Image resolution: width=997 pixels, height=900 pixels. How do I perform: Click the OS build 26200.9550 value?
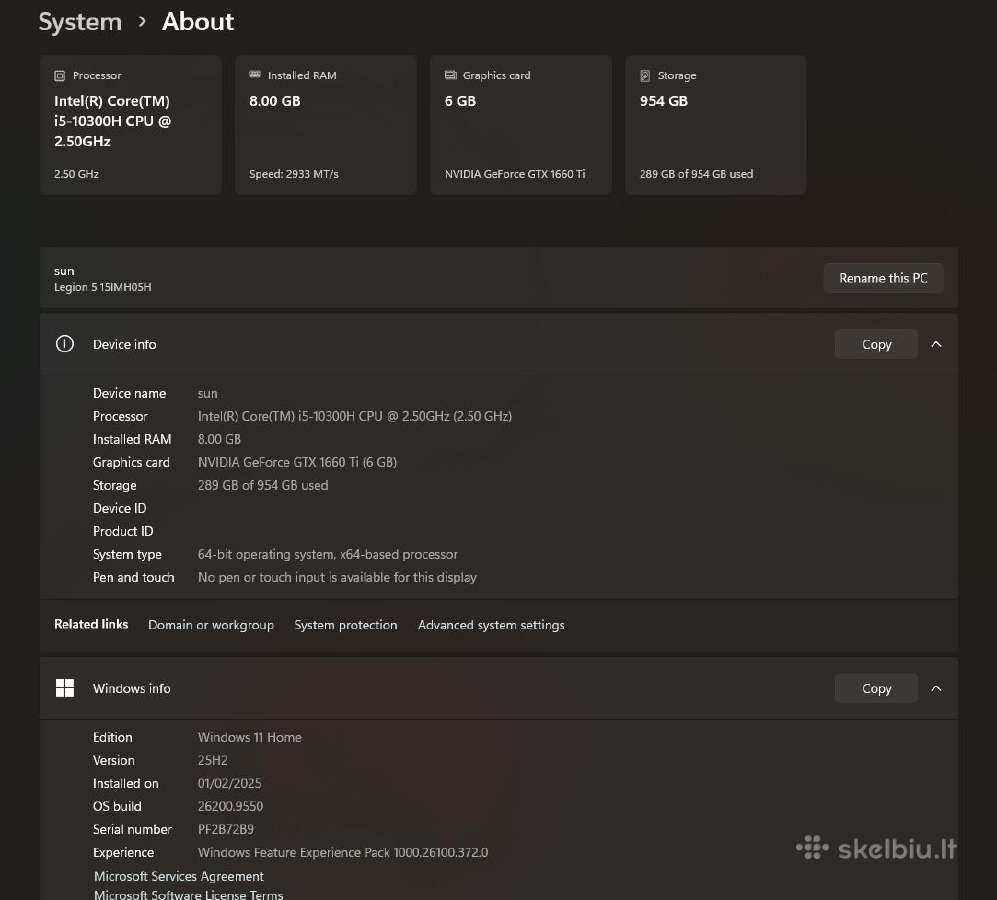pos(230,807)
